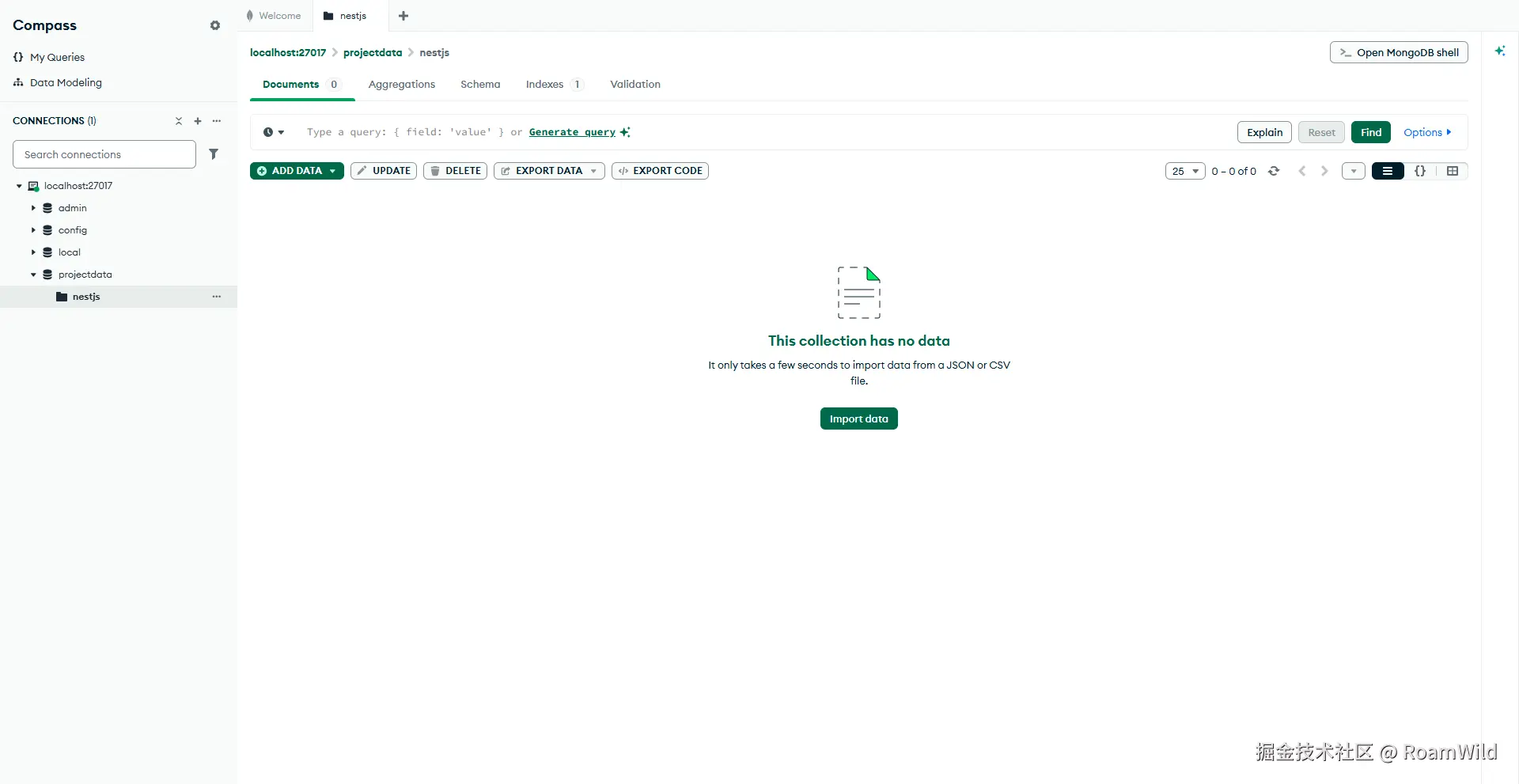Click the Reset query button
The height and width of the screenshot is (784, 1519).
(x=1321, y=132)
